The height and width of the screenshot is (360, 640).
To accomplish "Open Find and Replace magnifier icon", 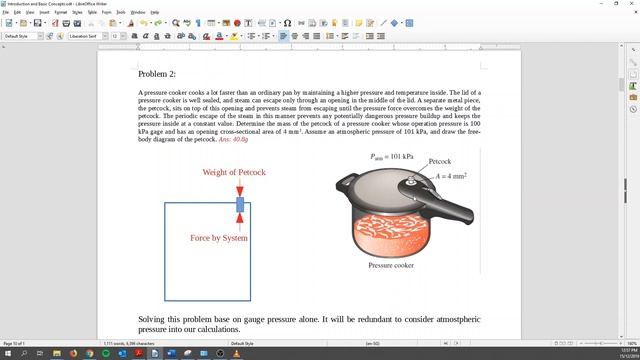I will coord(176,23).
